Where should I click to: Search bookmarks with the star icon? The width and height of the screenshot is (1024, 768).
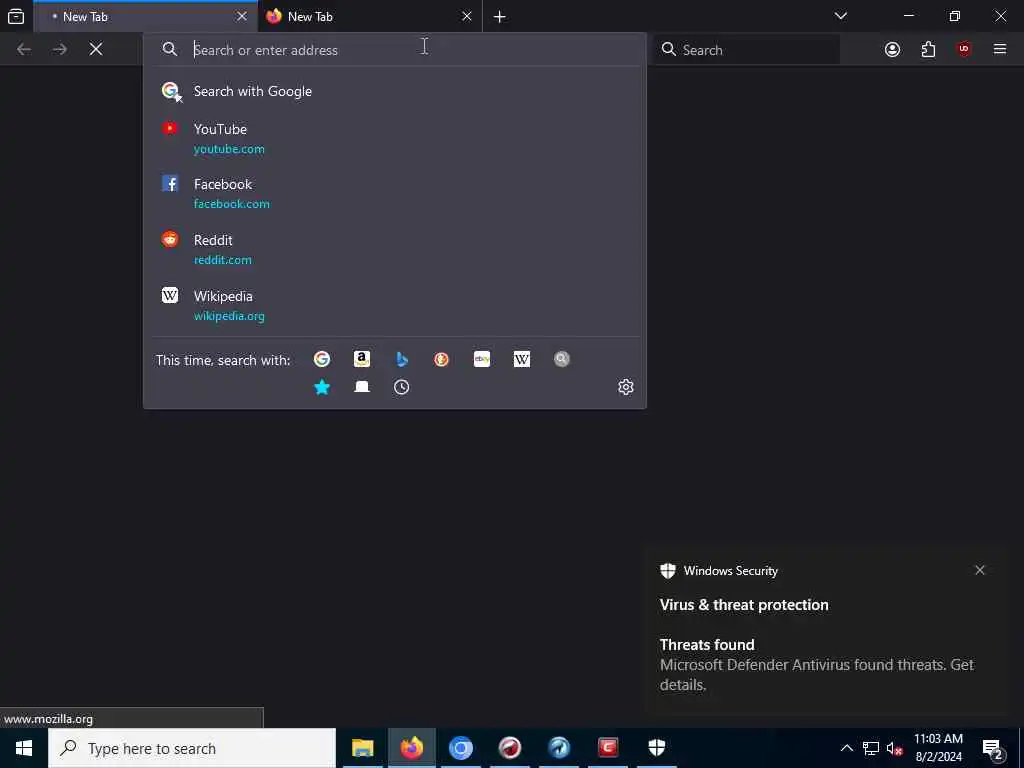point(322,387)
